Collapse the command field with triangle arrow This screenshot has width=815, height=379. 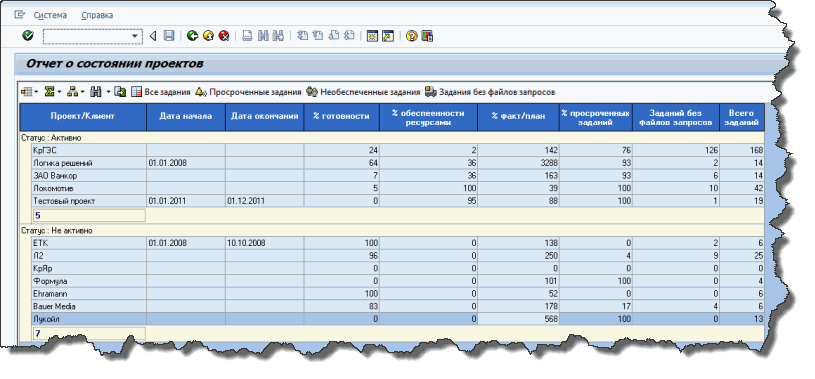[153, 36]
